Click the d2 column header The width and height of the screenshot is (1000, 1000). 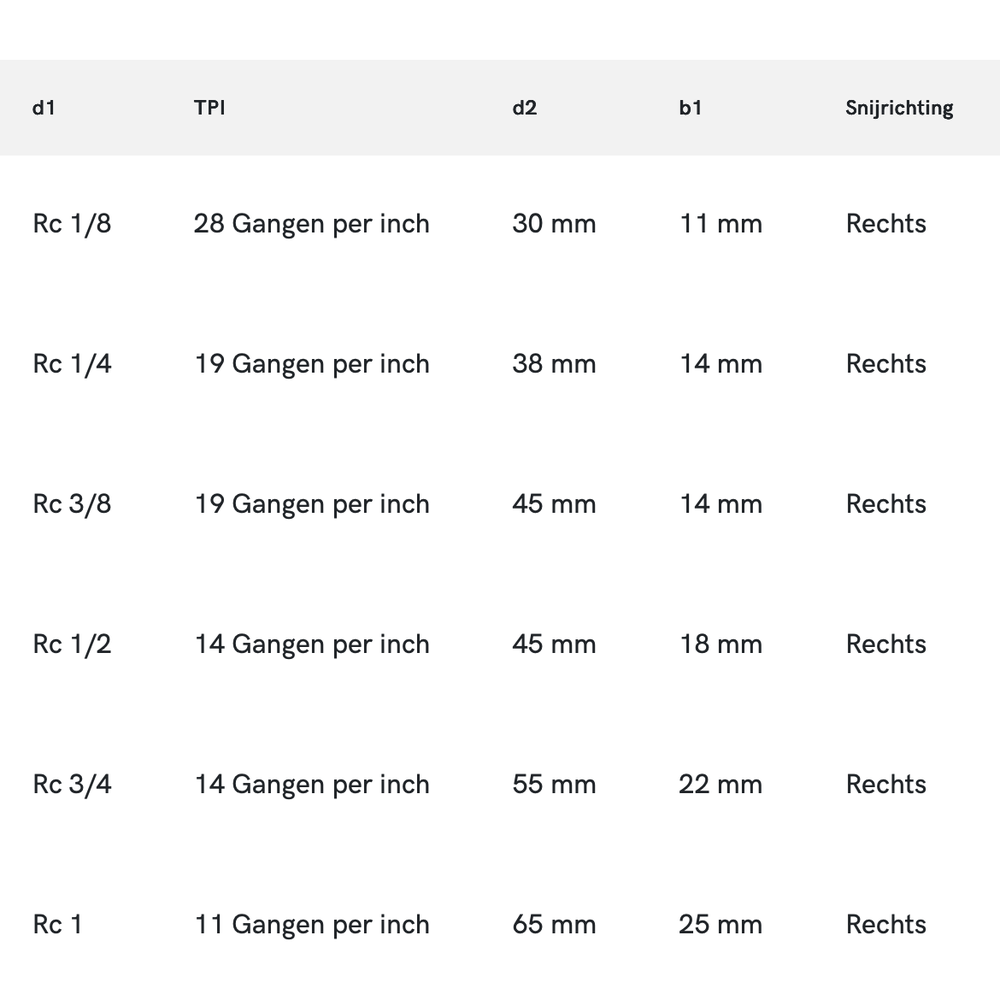pos(524,108)
